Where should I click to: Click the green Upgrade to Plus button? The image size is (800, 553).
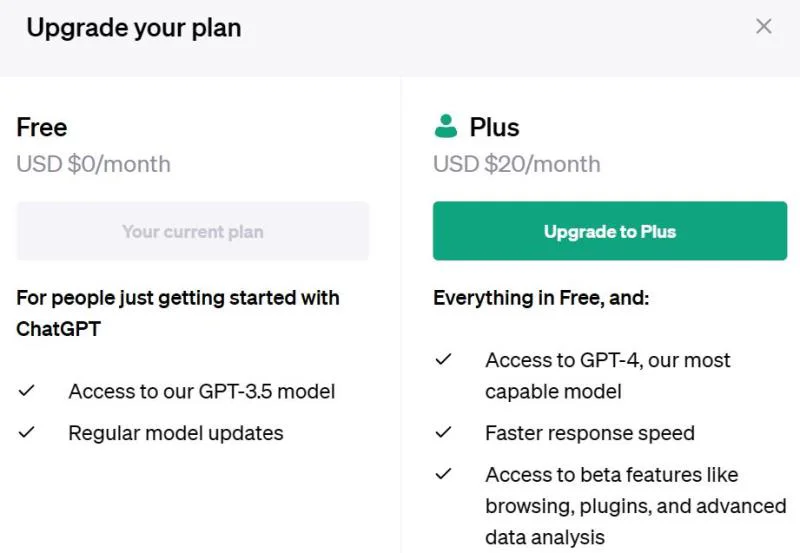point(610,231)
